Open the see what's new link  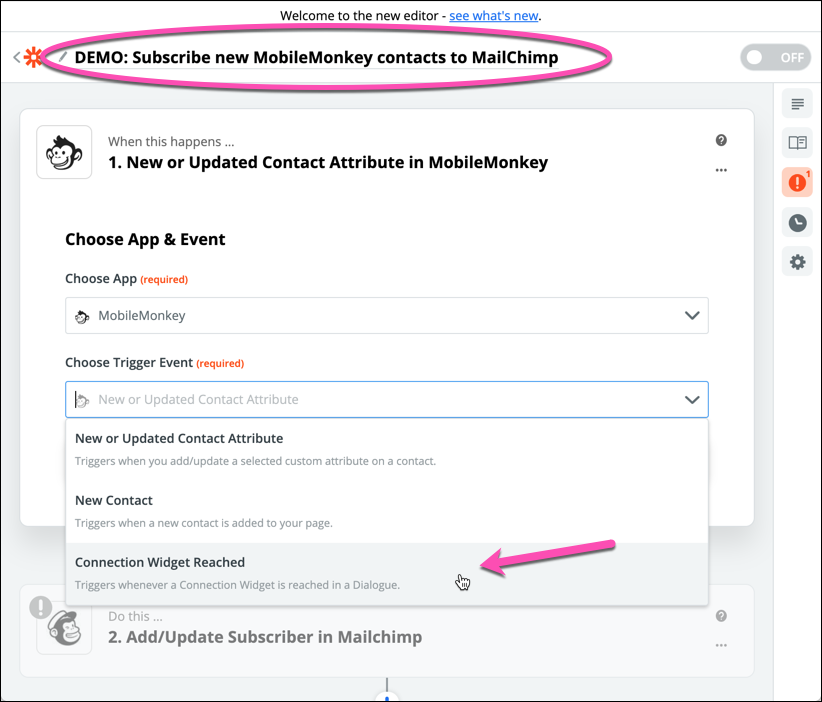click(493, 16)
